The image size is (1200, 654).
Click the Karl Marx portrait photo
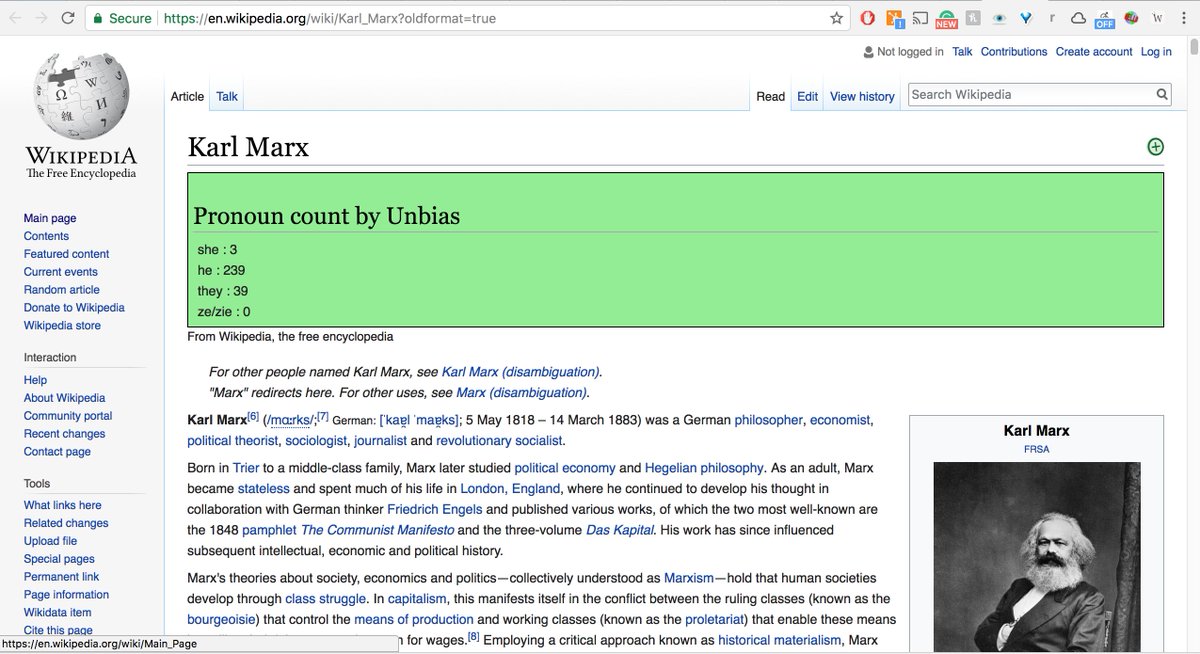click(x=1036, y=555)
